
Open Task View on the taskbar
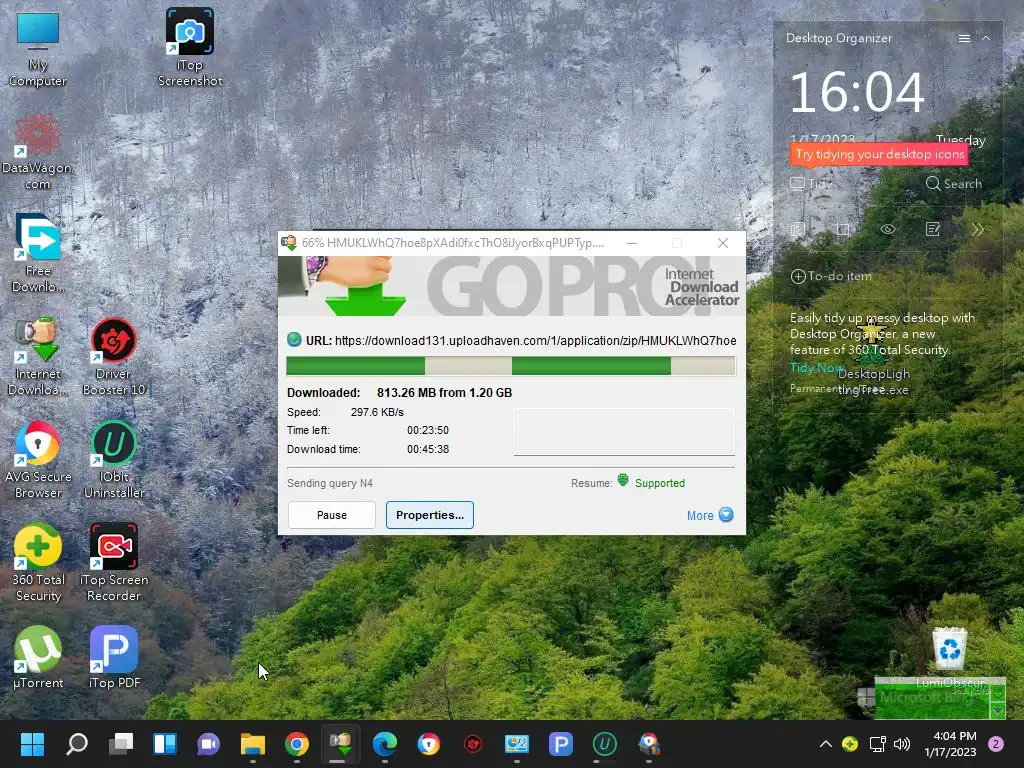(x=121, y=744)
